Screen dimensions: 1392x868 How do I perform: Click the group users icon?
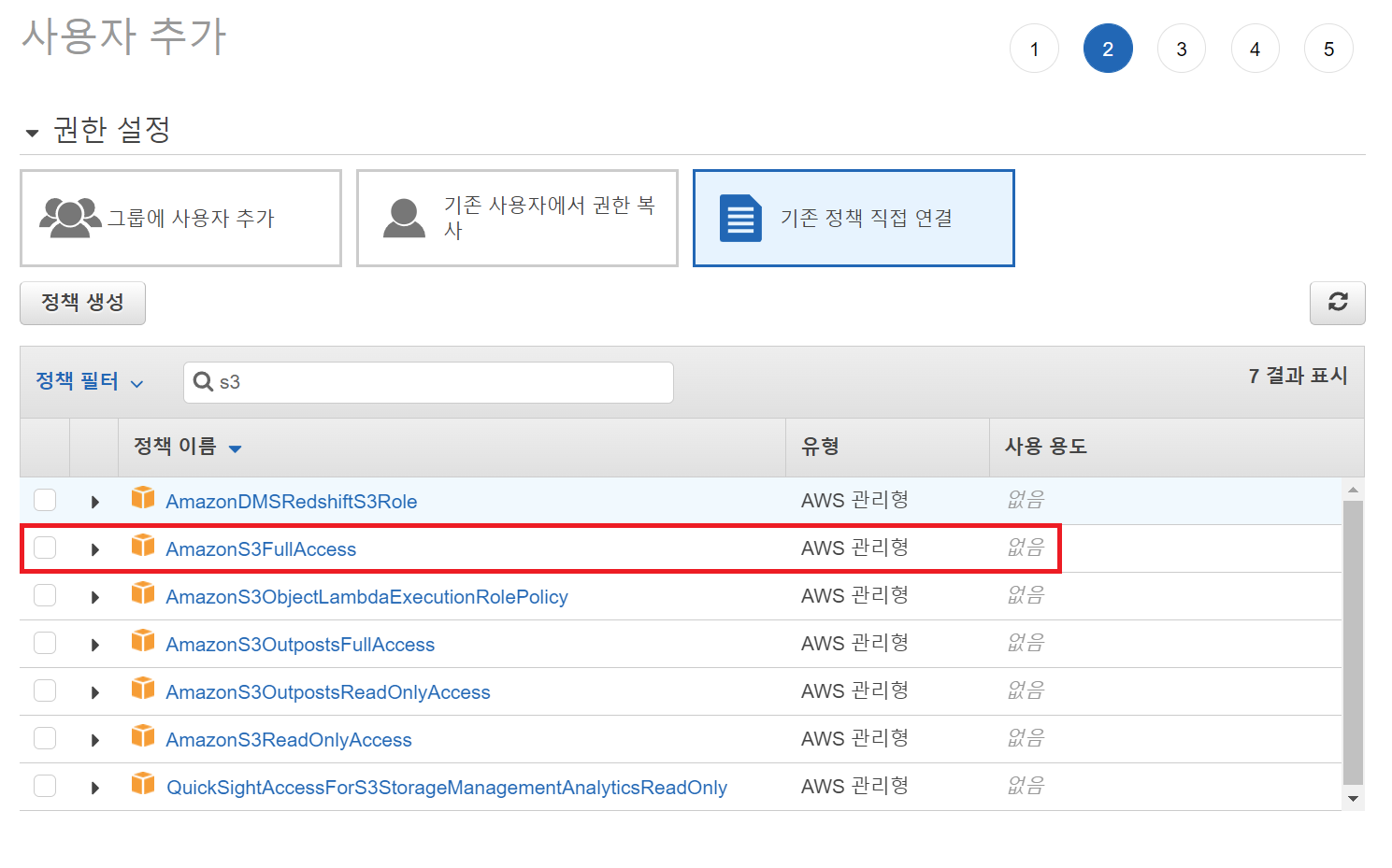coord(70,218)
